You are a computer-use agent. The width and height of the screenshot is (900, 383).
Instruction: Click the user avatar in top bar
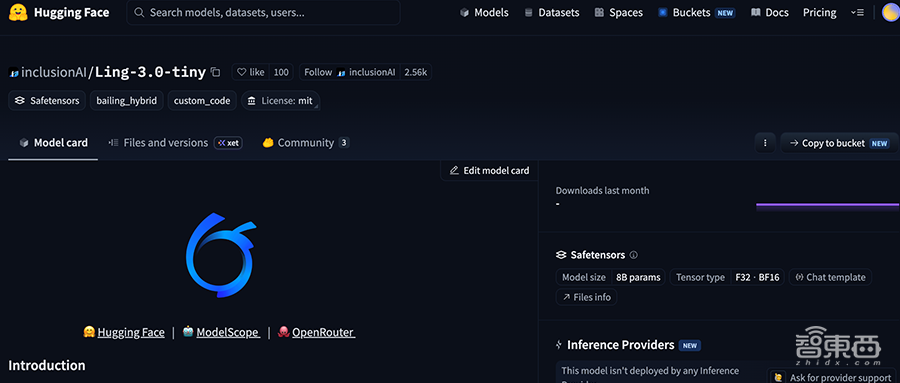coord(891,12)
